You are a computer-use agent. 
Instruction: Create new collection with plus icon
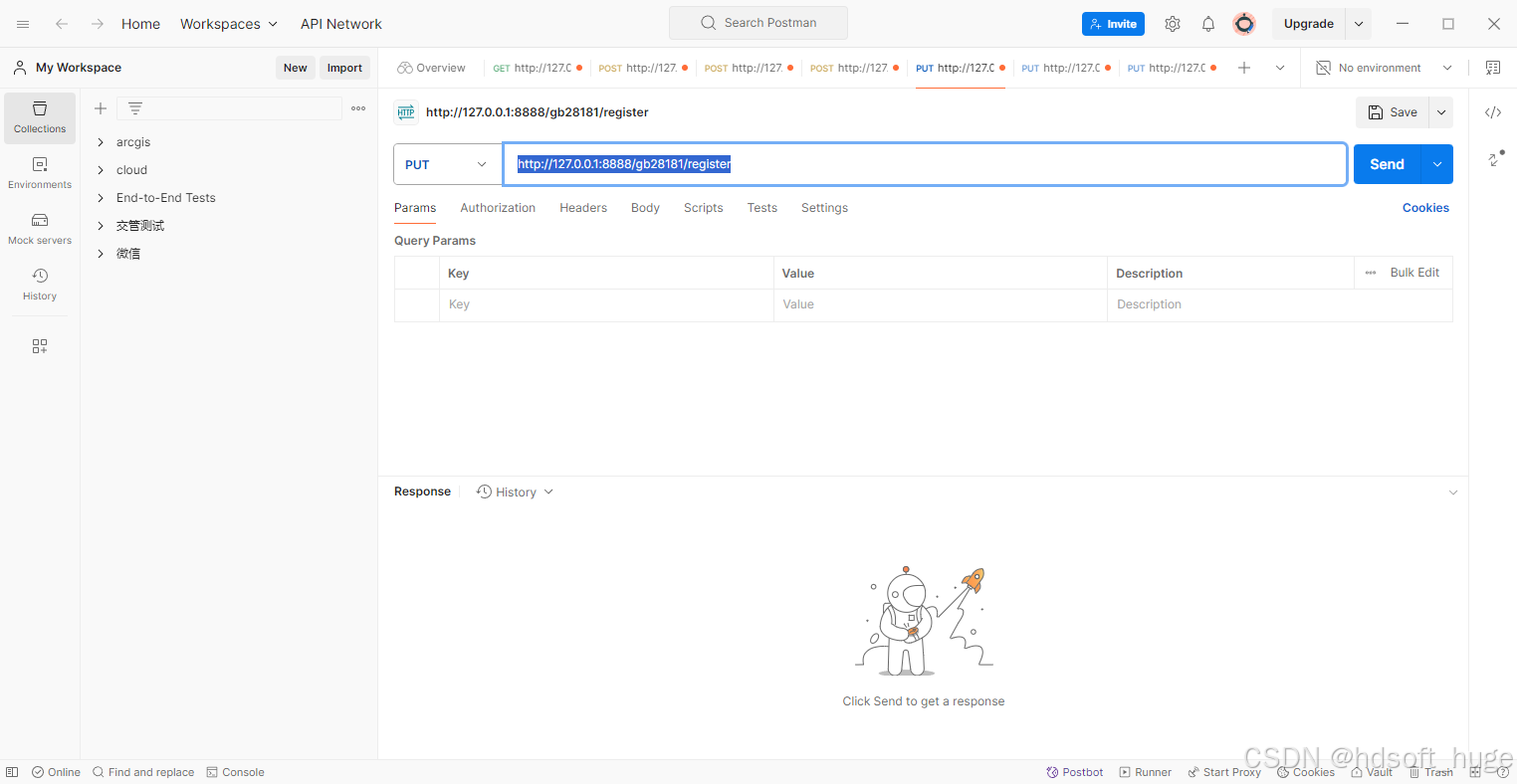point(101,108)
